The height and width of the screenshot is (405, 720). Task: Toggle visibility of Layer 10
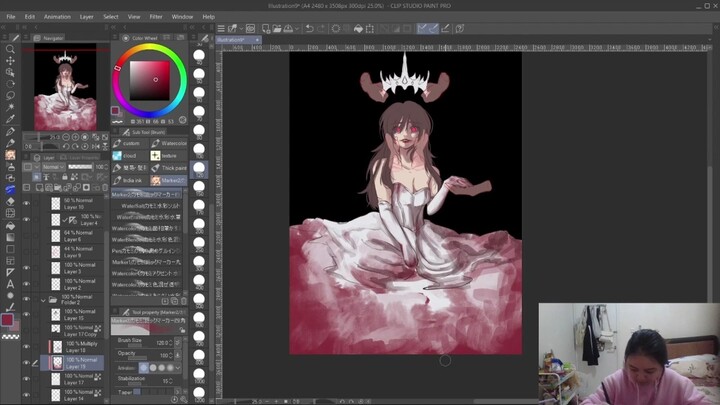(x=27, y=203)
